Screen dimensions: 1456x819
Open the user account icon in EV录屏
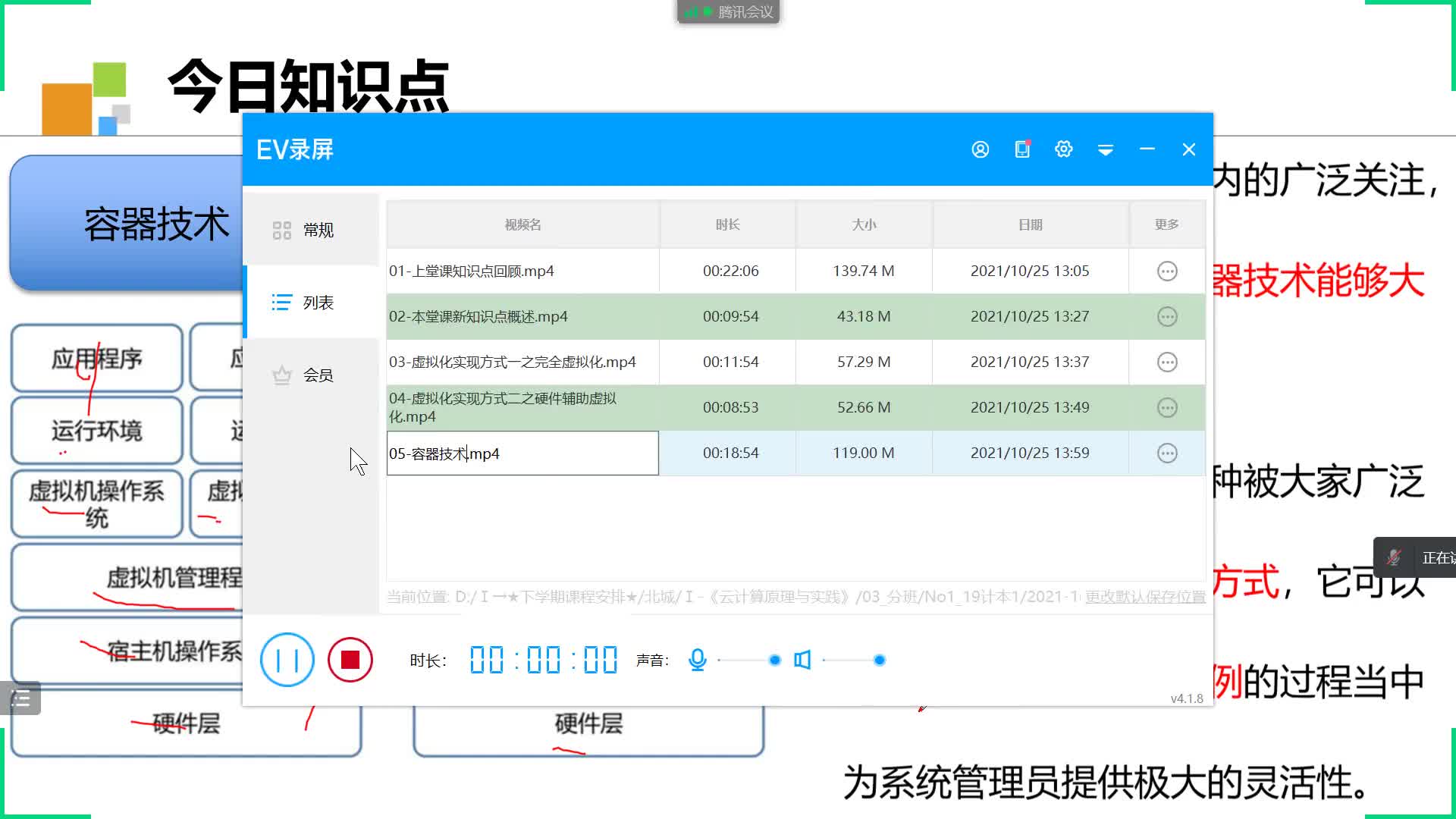pos(980,149)
